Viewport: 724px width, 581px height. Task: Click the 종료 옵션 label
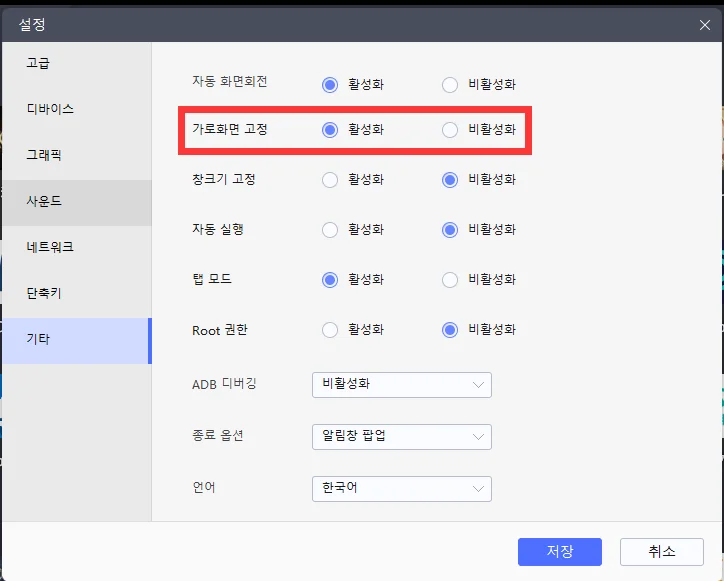217,435
